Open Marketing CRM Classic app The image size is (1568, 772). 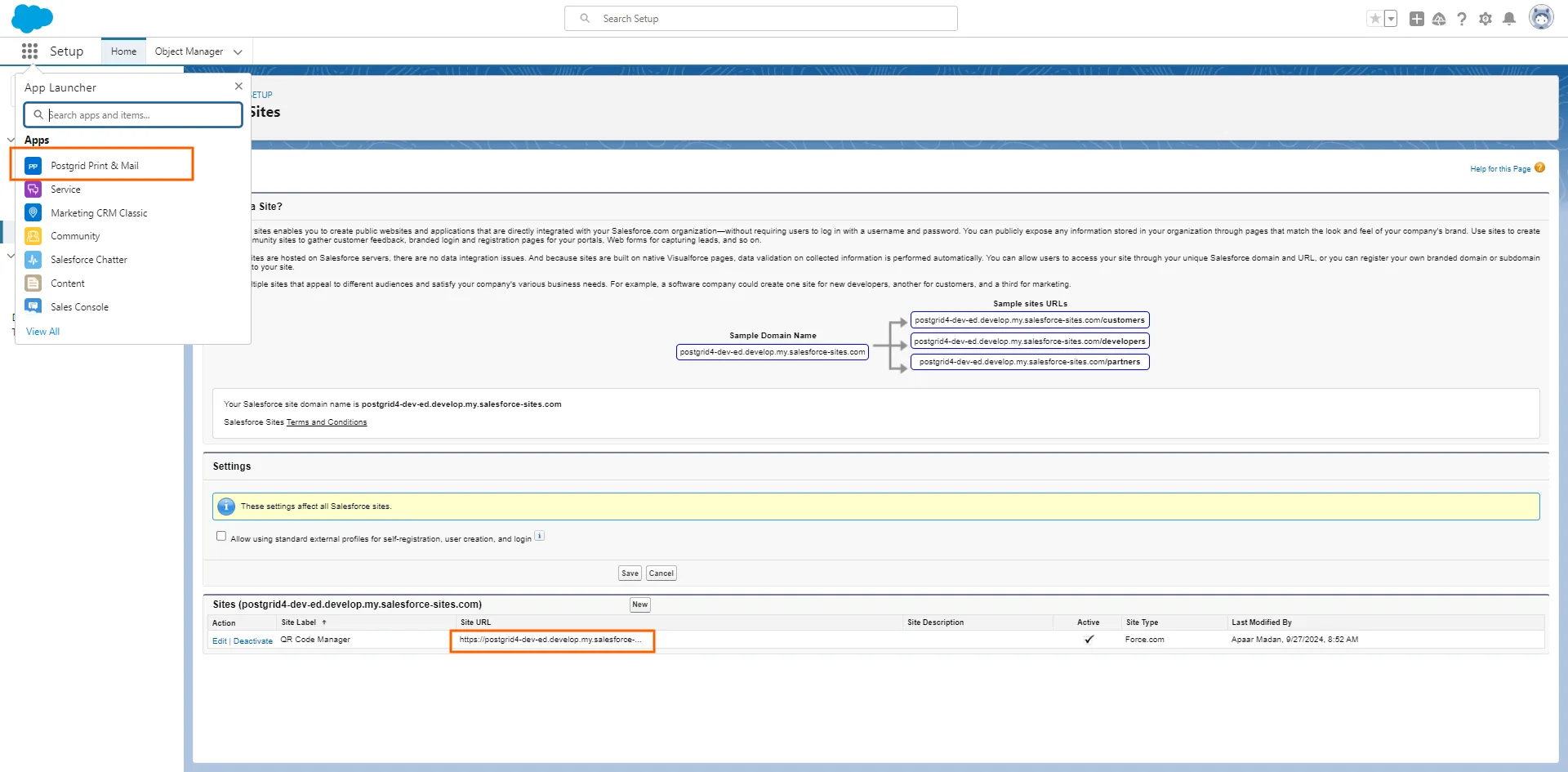coord(98,213)
